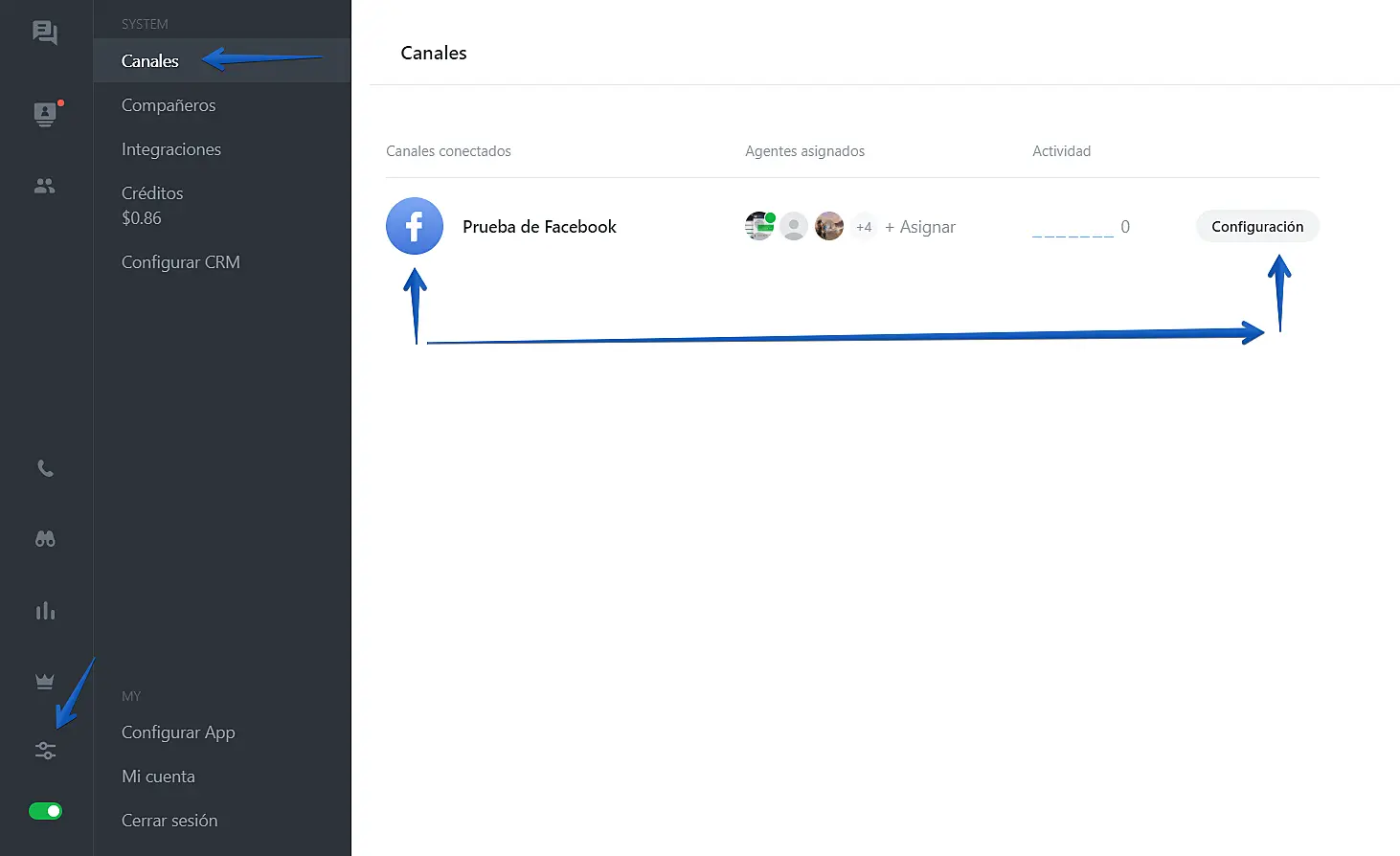This screenshot has width=1400, height=856.
Task: Open Configuración for Prueba de Facebook
Action: coord(1257,226)
